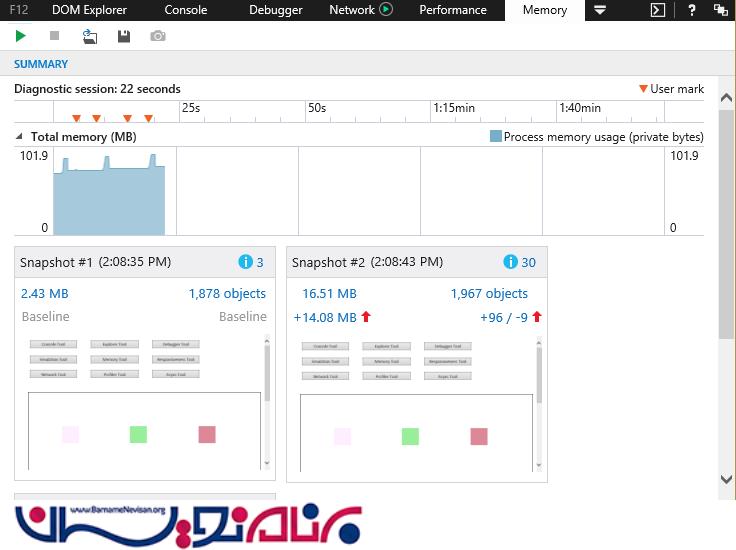Click the Process memory usage legend swatch
The width and height of the screenshot is (736, 550).
(x=496, y=137)
